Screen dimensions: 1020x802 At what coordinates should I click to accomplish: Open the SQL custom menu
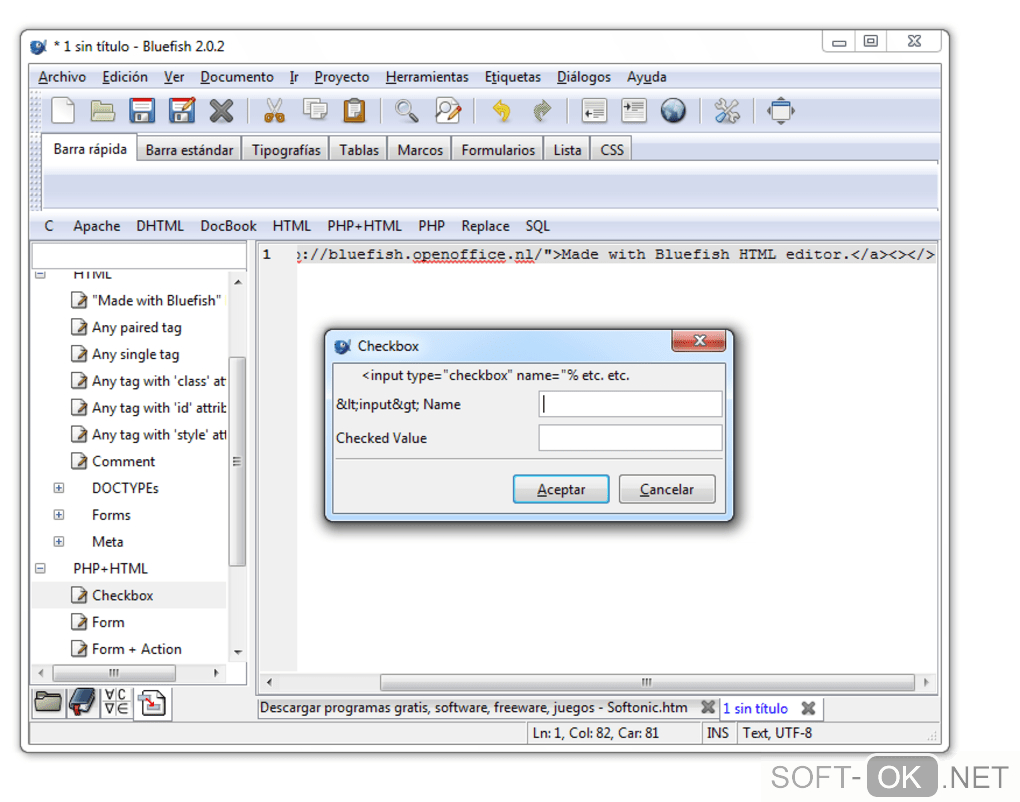(x=537, y=226)
